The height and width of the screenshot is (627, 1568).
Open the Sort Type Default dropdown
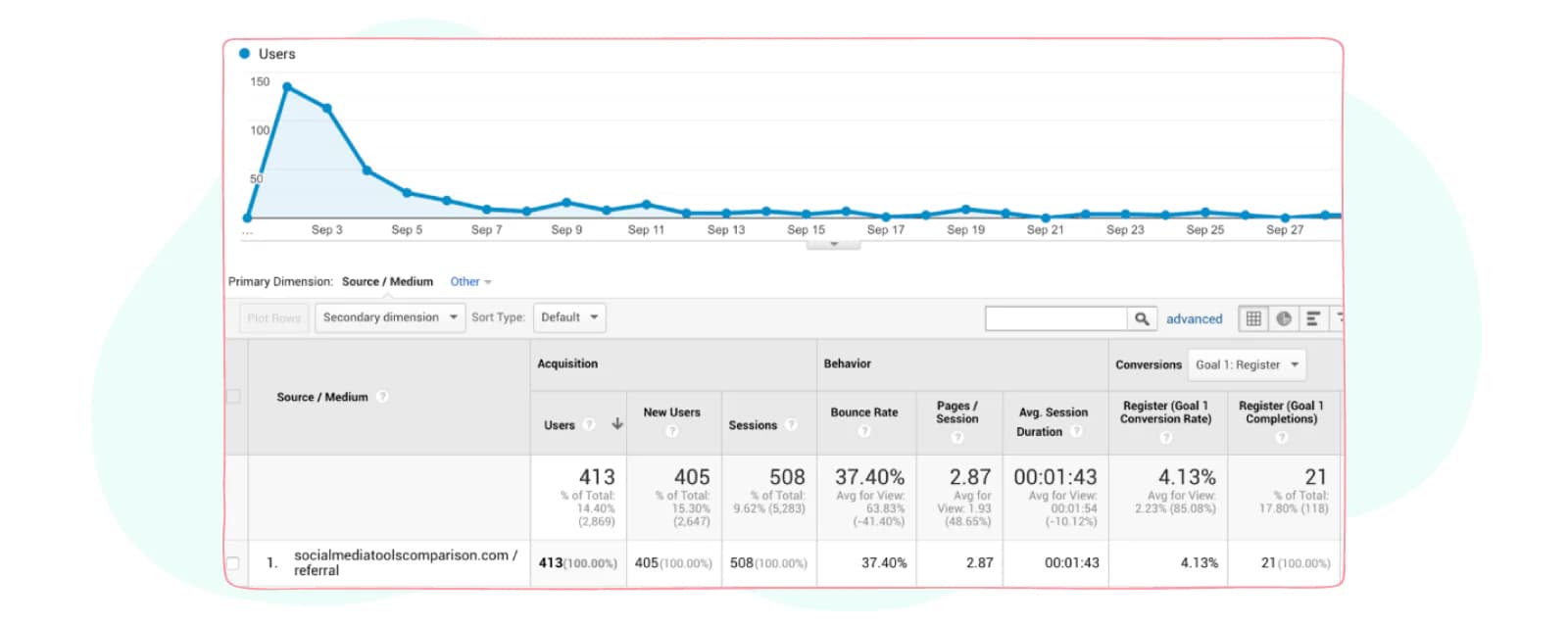pyautogui.click(x=569, y=317)
